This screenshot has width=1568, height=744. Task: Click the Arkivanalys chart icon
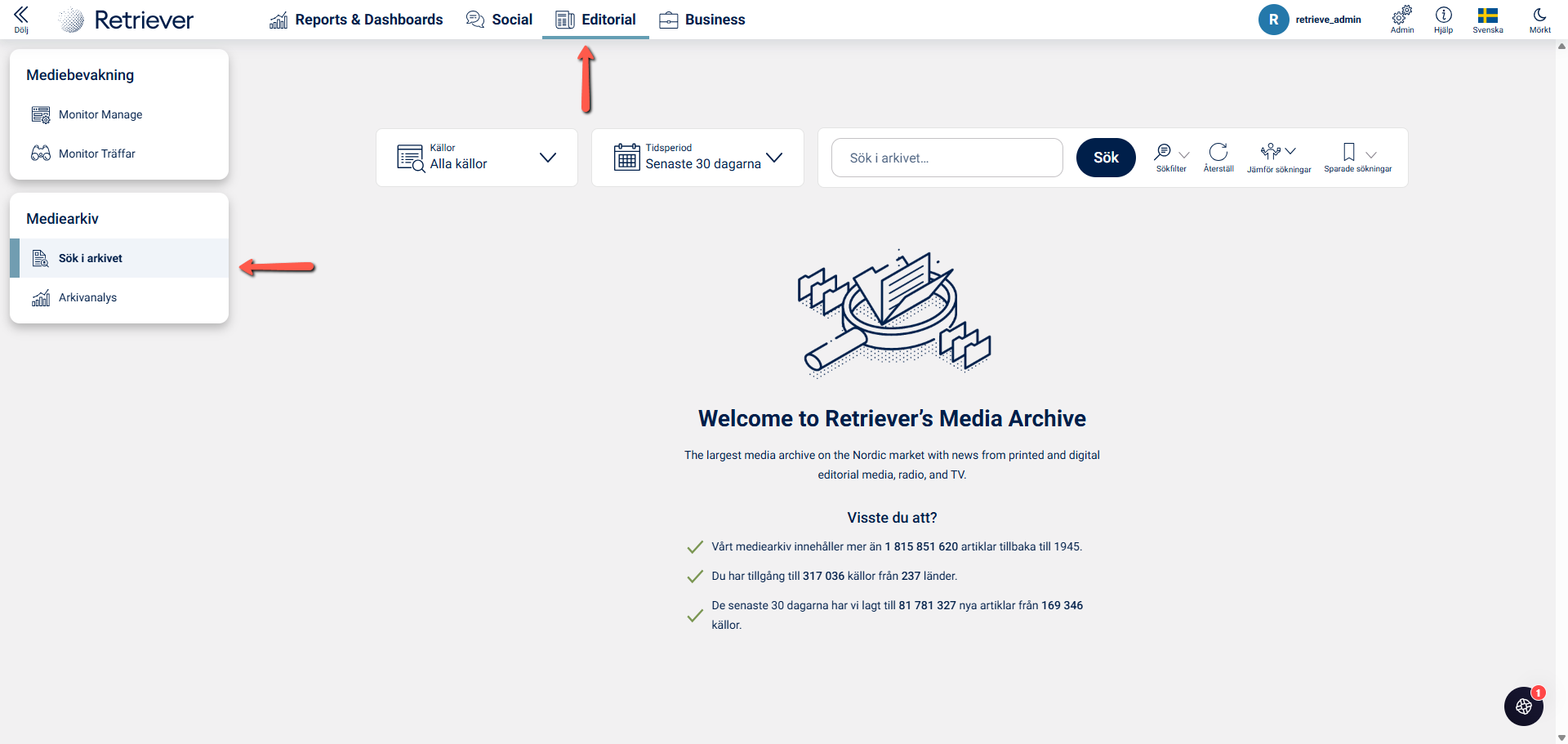[x=41, y=297]
